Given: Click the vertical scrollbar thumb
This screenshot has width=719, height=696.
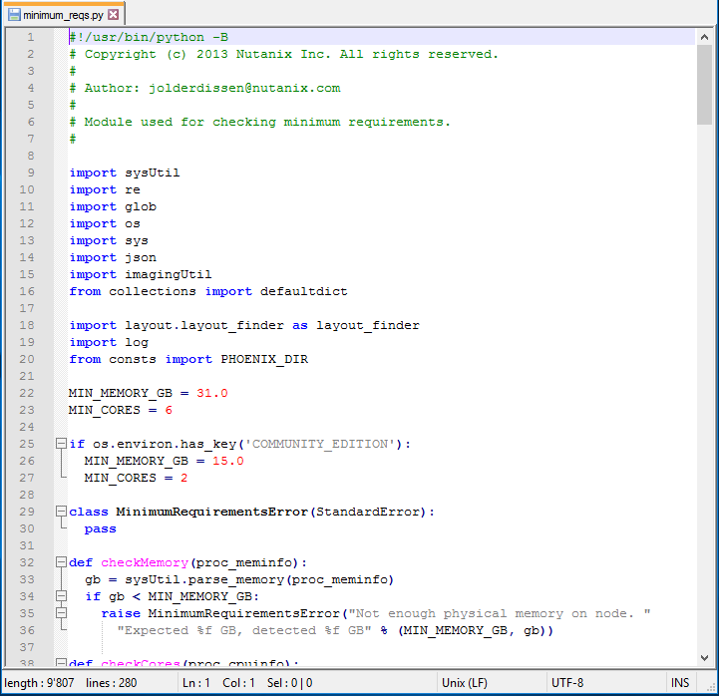Looking at the screenshot, I should [x=706, y=85].
